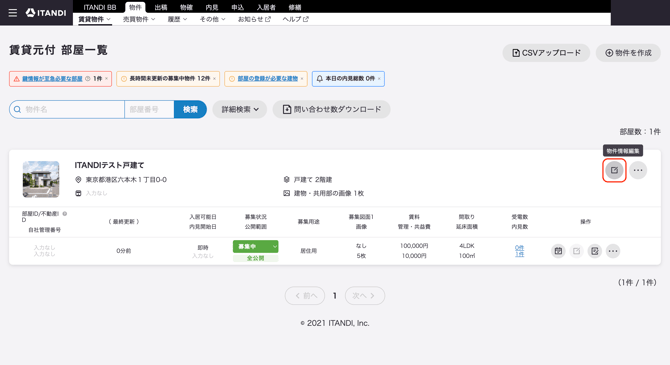Switch to the 出稿 tab

click(x=161, y=7)
